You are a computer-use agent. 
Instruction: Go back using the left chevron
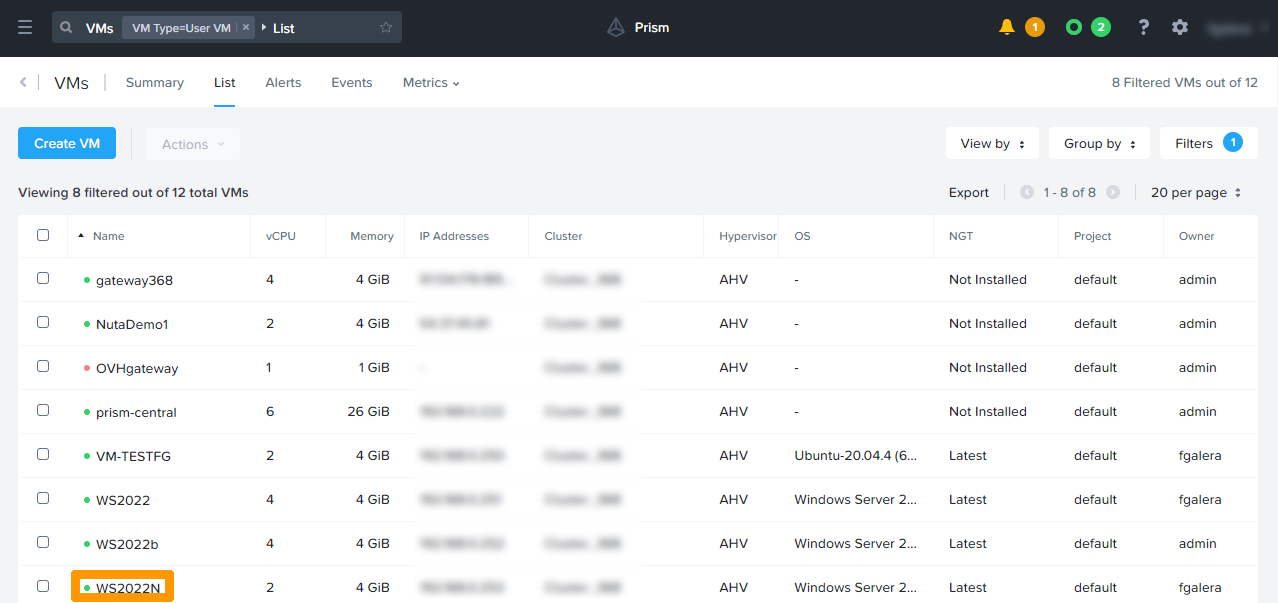[x=23, y=82]
